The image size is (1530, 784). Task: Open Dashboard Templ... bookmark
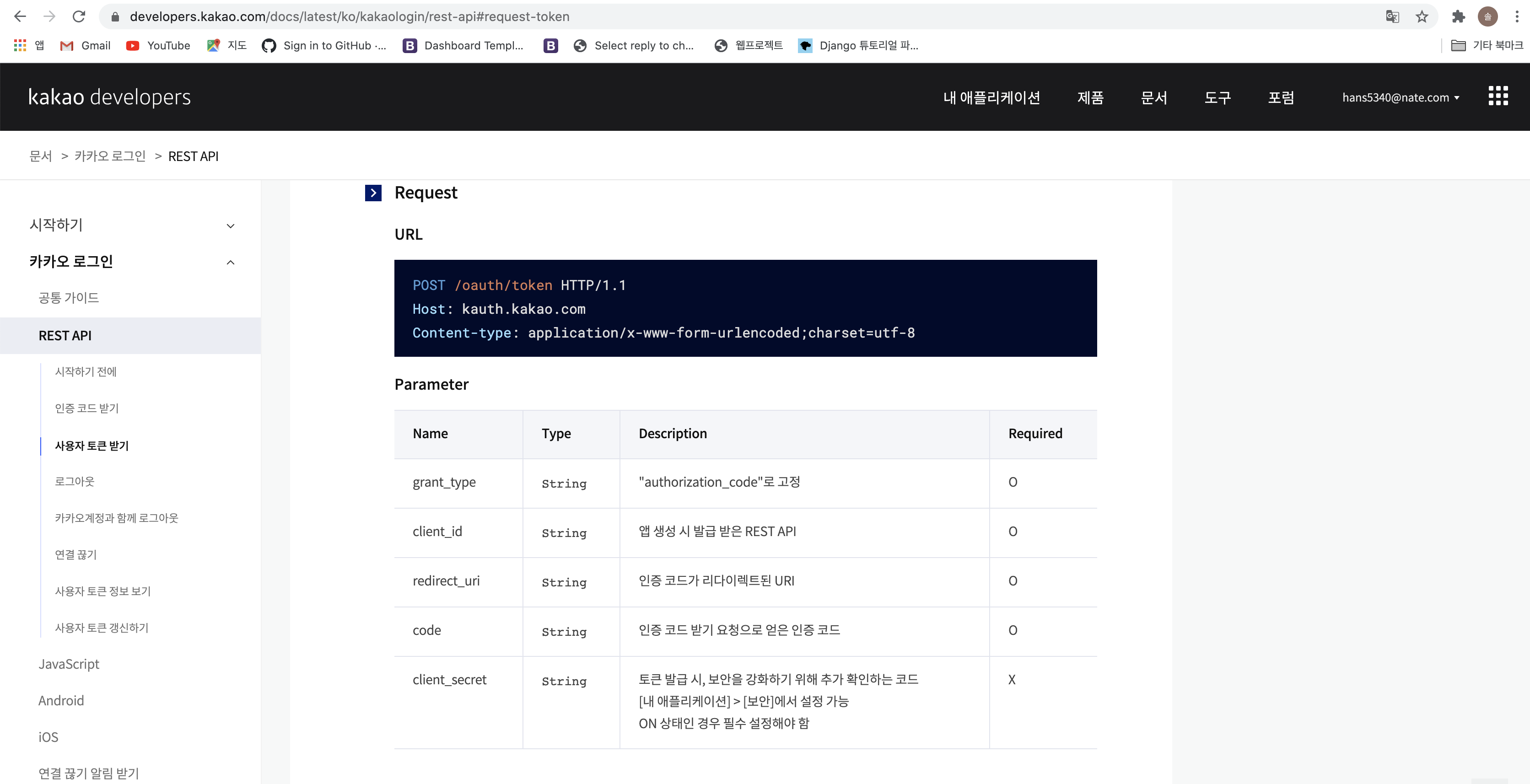pos(463,46)
